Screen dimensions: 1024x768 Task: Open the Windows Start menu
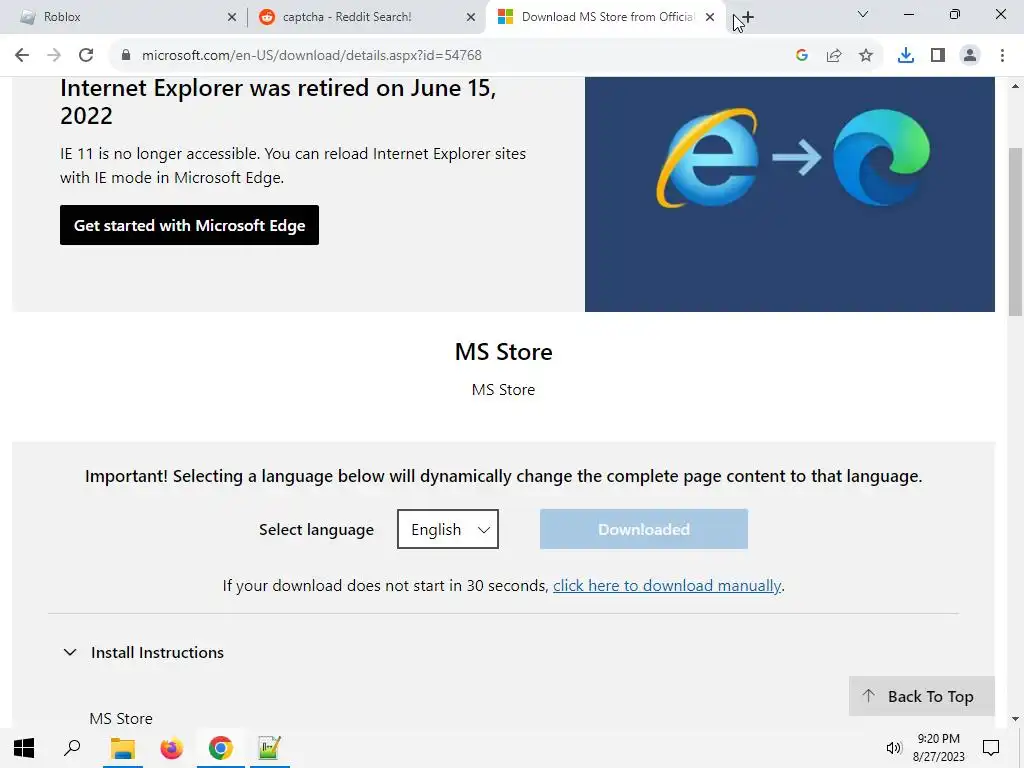[24, 748]
